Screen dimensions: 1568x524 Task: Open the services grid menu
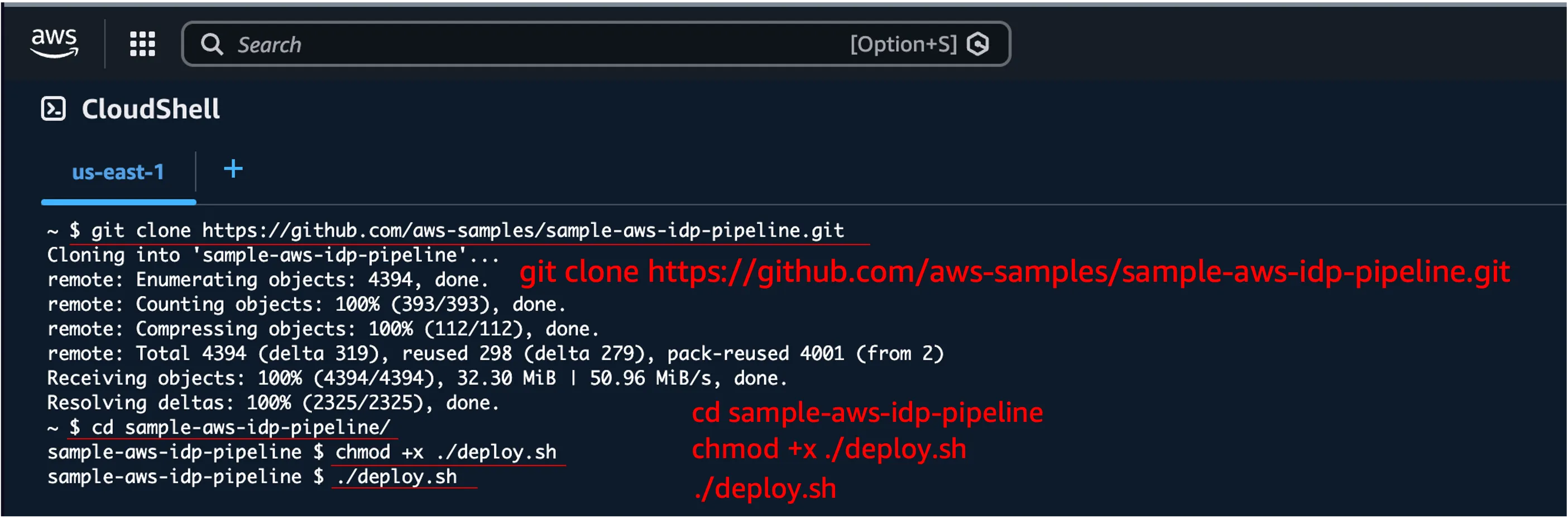(142, 44)
